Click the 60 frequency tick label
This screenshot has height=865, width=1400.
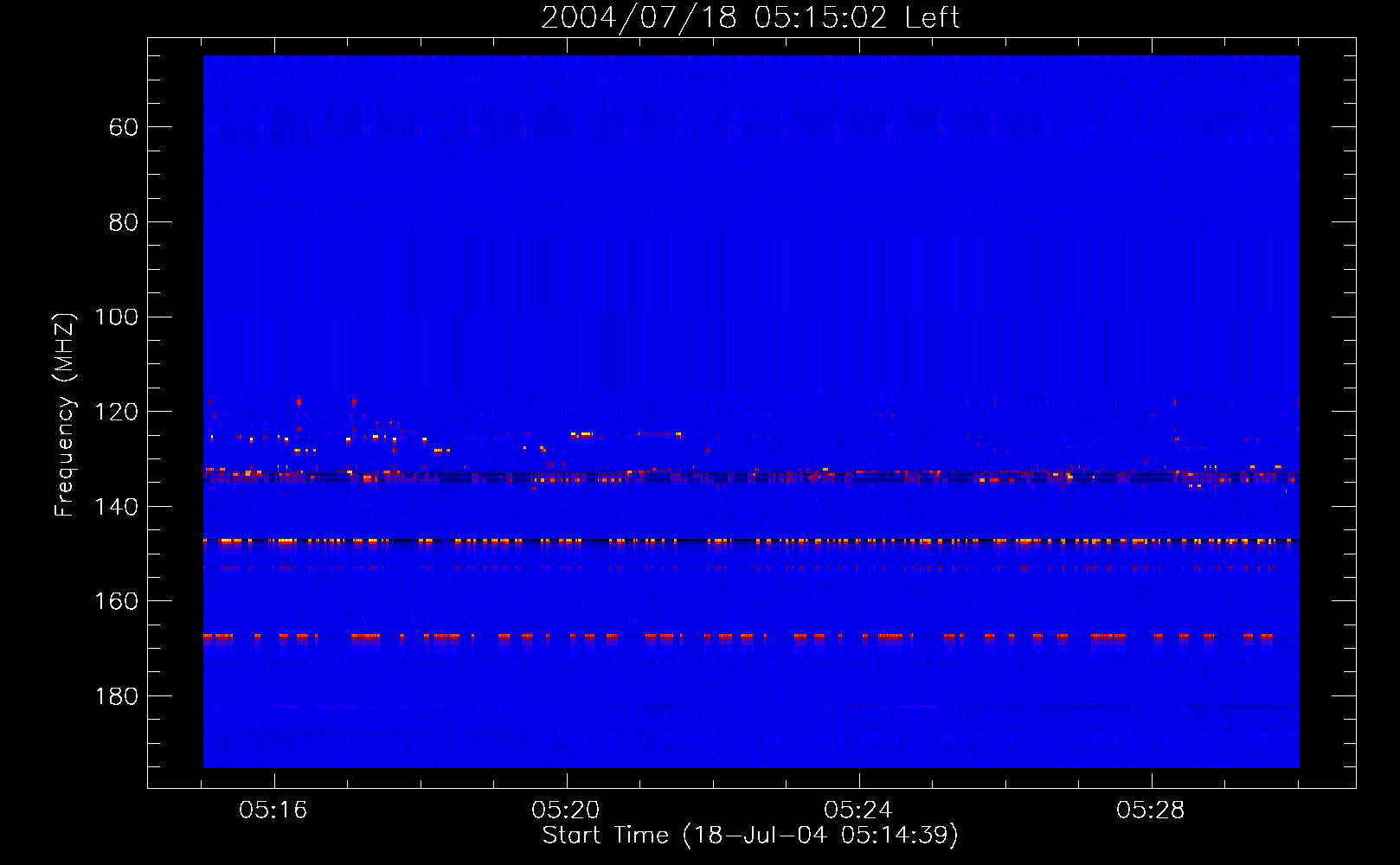click(124, 127)
